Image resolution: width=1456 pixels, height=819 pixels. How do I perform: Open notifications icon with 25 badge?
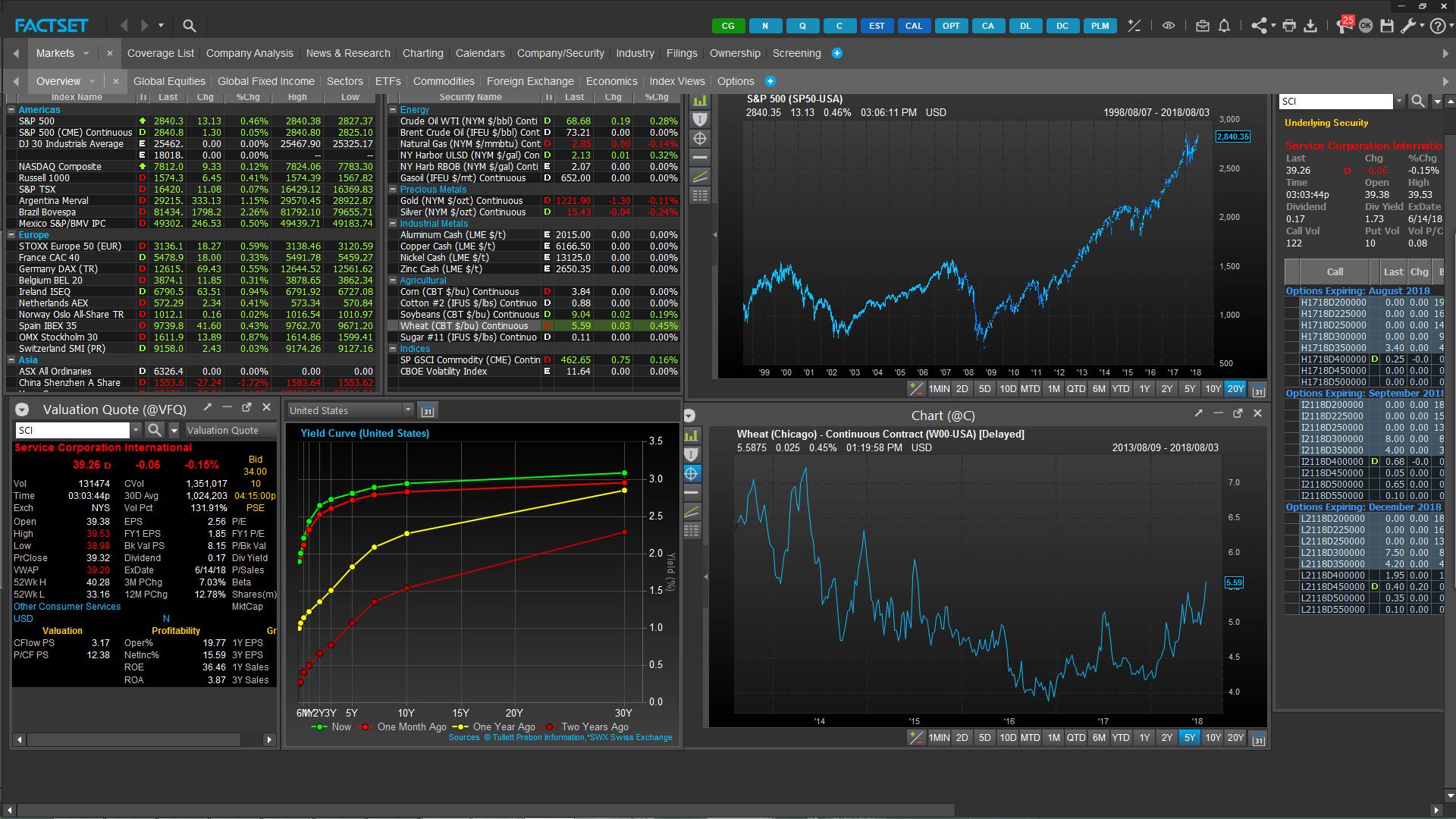pos(1344,25)
